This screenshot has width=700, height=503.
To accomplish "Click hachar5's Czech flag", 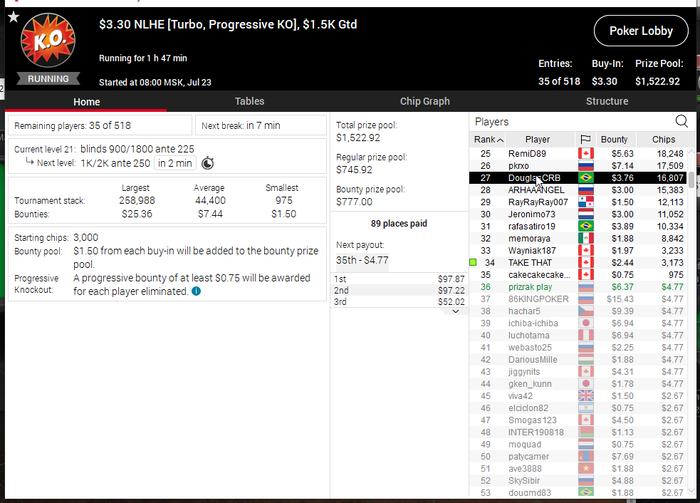I will [586, 311].
